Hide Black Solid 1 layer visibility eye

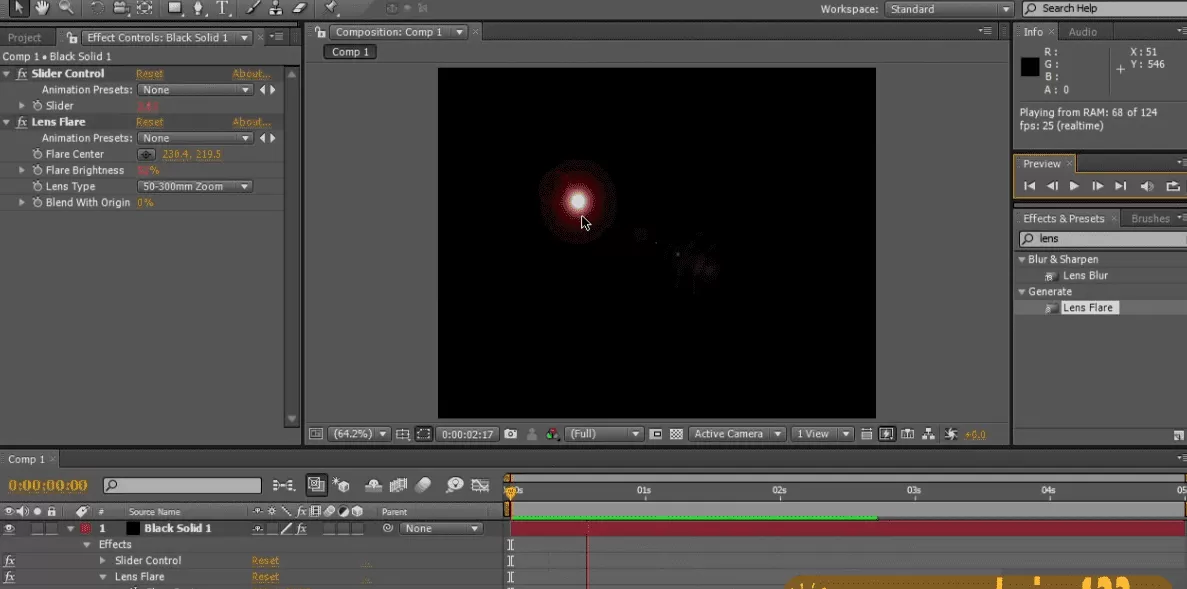click(x=10, y=528)
